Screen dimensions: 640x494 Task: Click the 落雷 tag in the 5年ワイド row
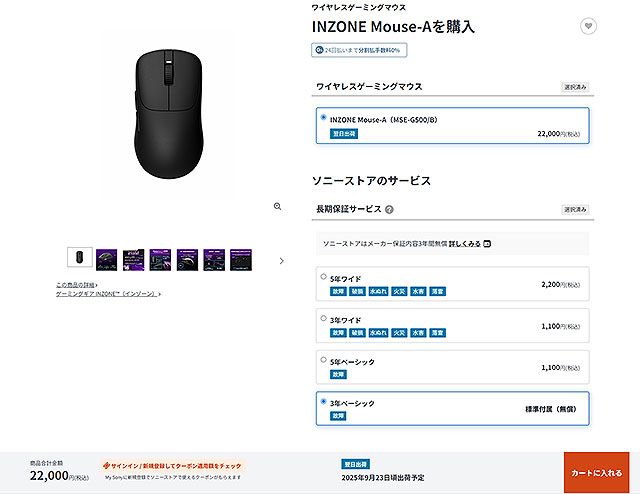pyautogui.click(x=438, y=292)
